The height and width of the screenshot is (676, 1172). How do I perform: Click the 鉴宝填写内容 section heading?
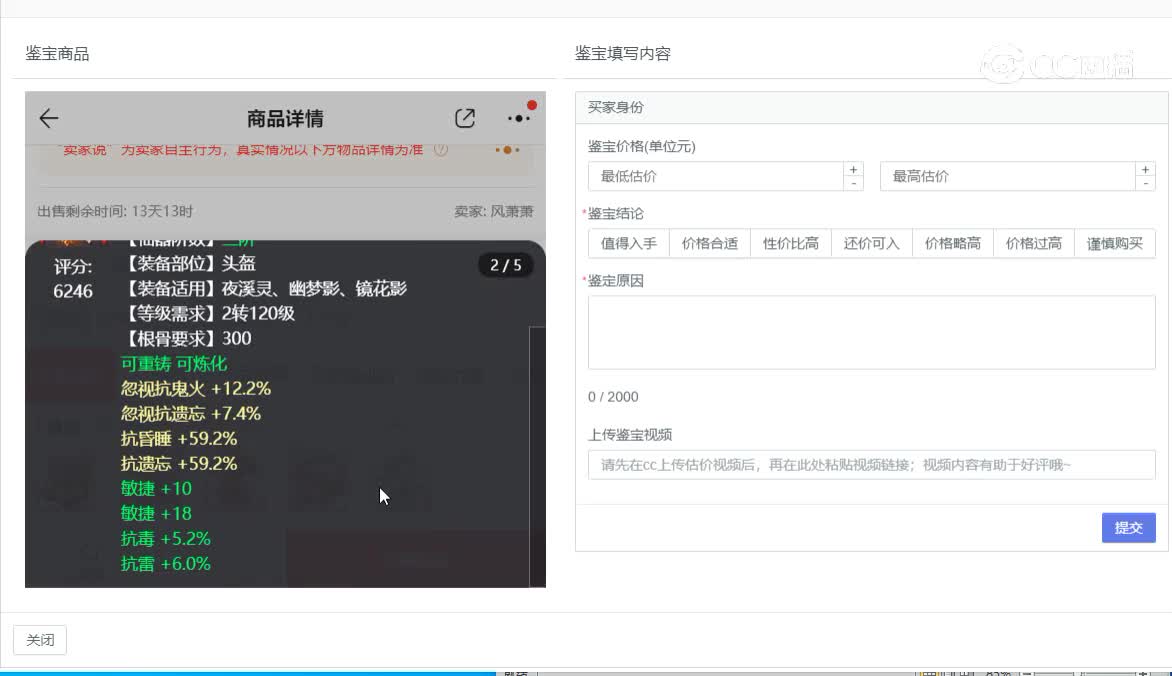pos(623,54)
